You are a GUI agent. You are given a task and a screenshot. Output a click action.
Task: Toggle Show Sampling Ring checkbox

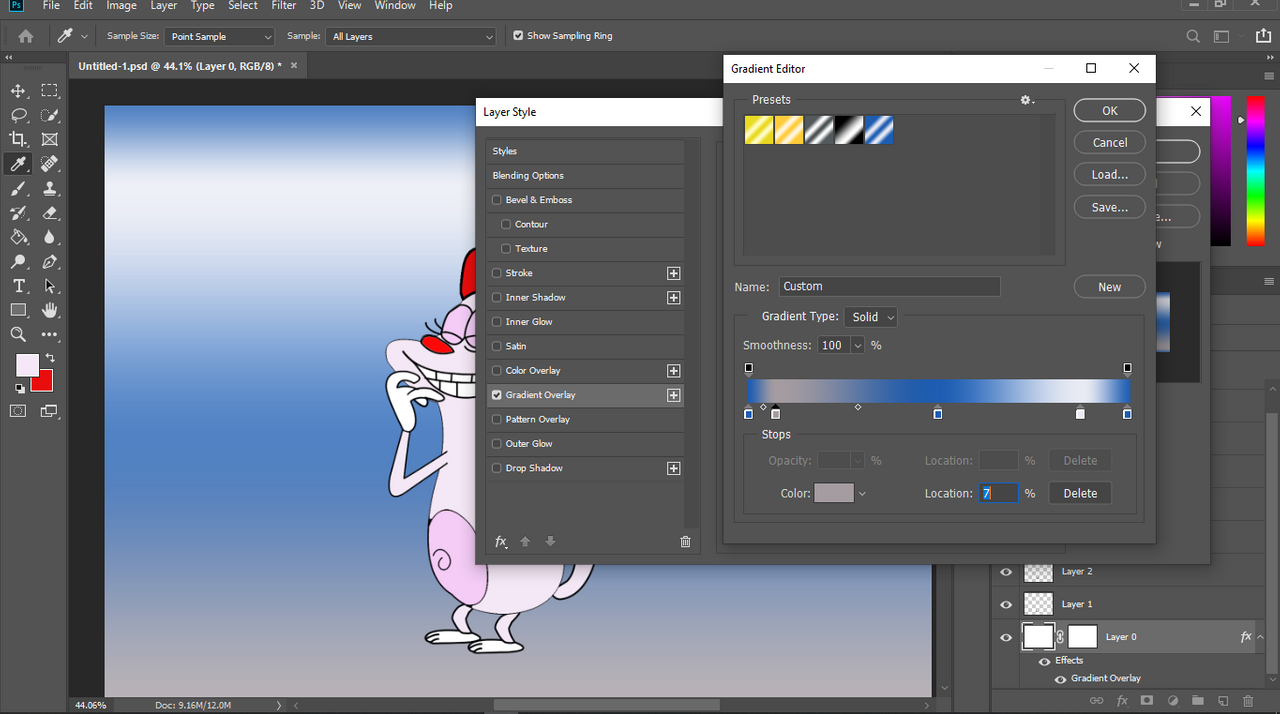518,36
